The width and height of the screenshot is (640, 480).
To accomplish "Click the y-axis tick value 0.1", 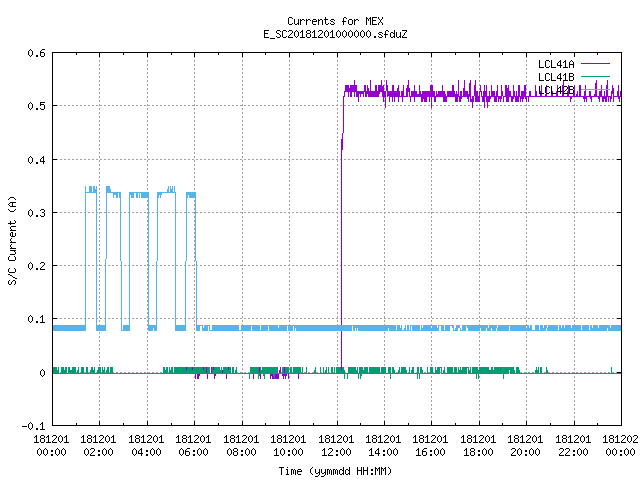I will (x=36, y=319).
